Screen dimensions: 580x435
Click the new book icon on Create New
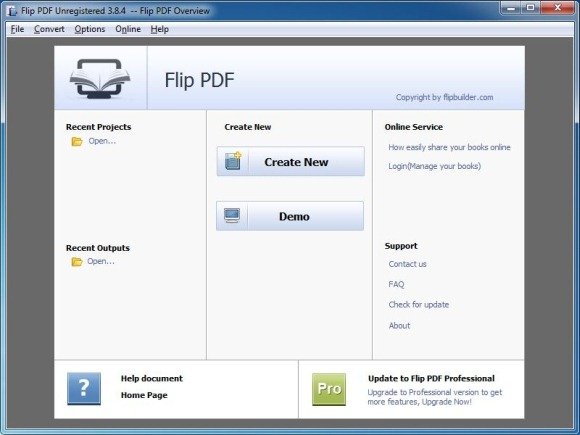233,161
